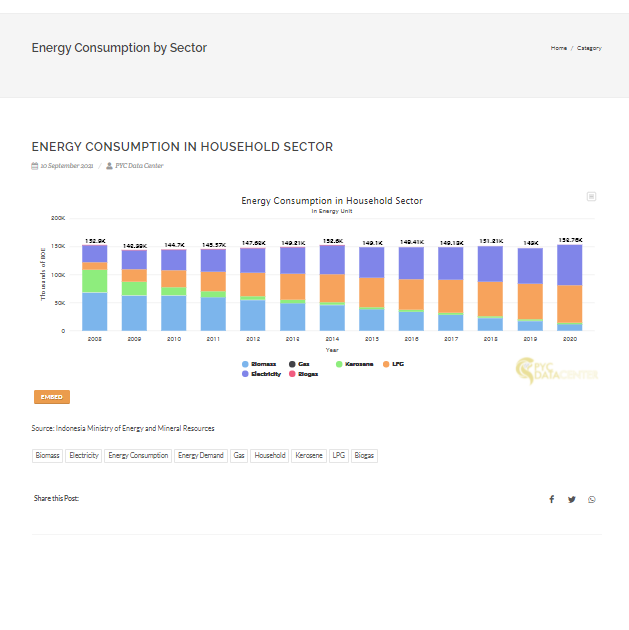Screen dimensions: 629x630
Task: Toggle Biomass series in chart legend
Action: [259, 364]
